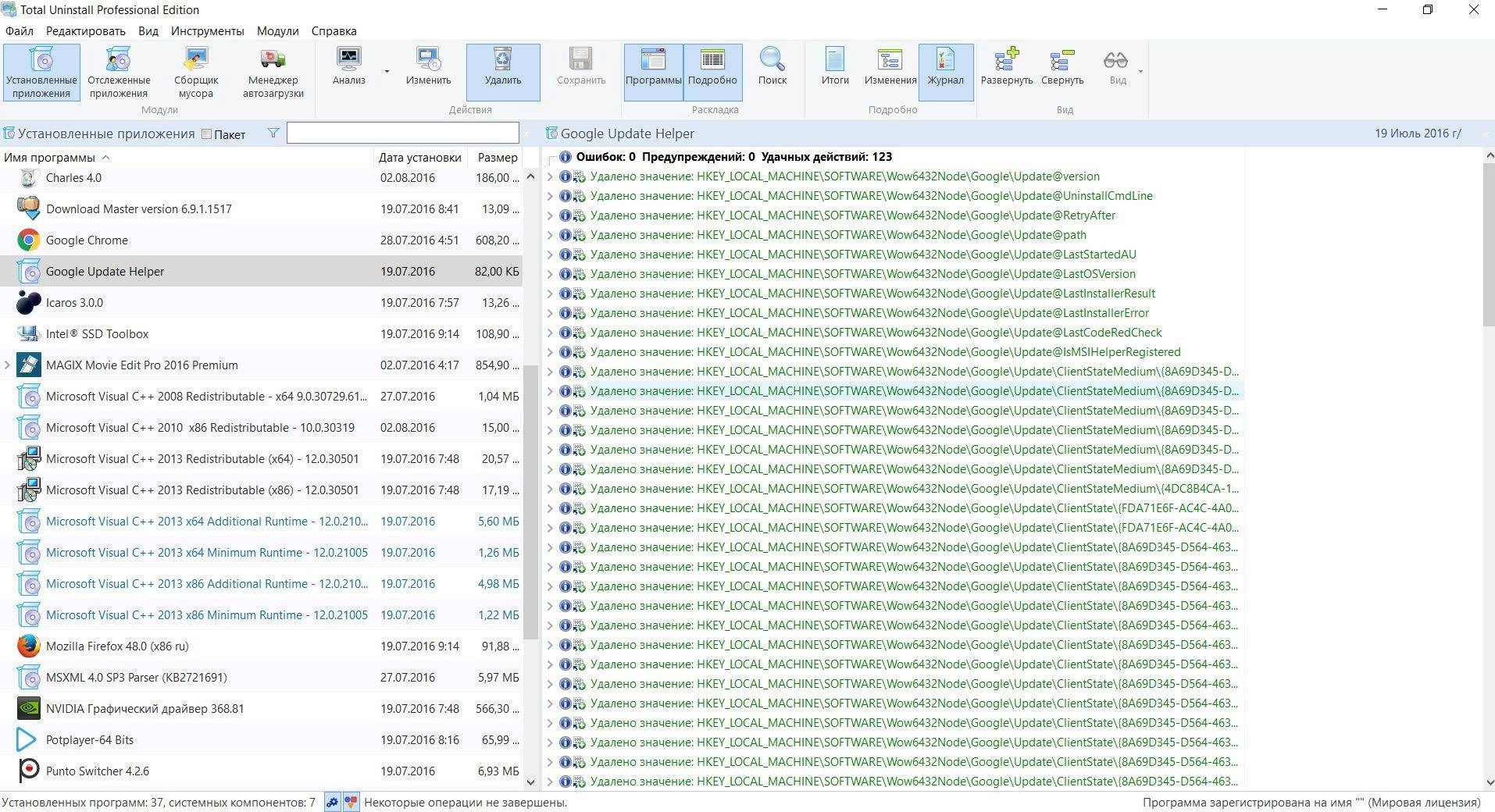The height and width of the screenshot is (812, 1495).
Task: Select Icaros 3.0.0 entry
Action: click(261, 302)
